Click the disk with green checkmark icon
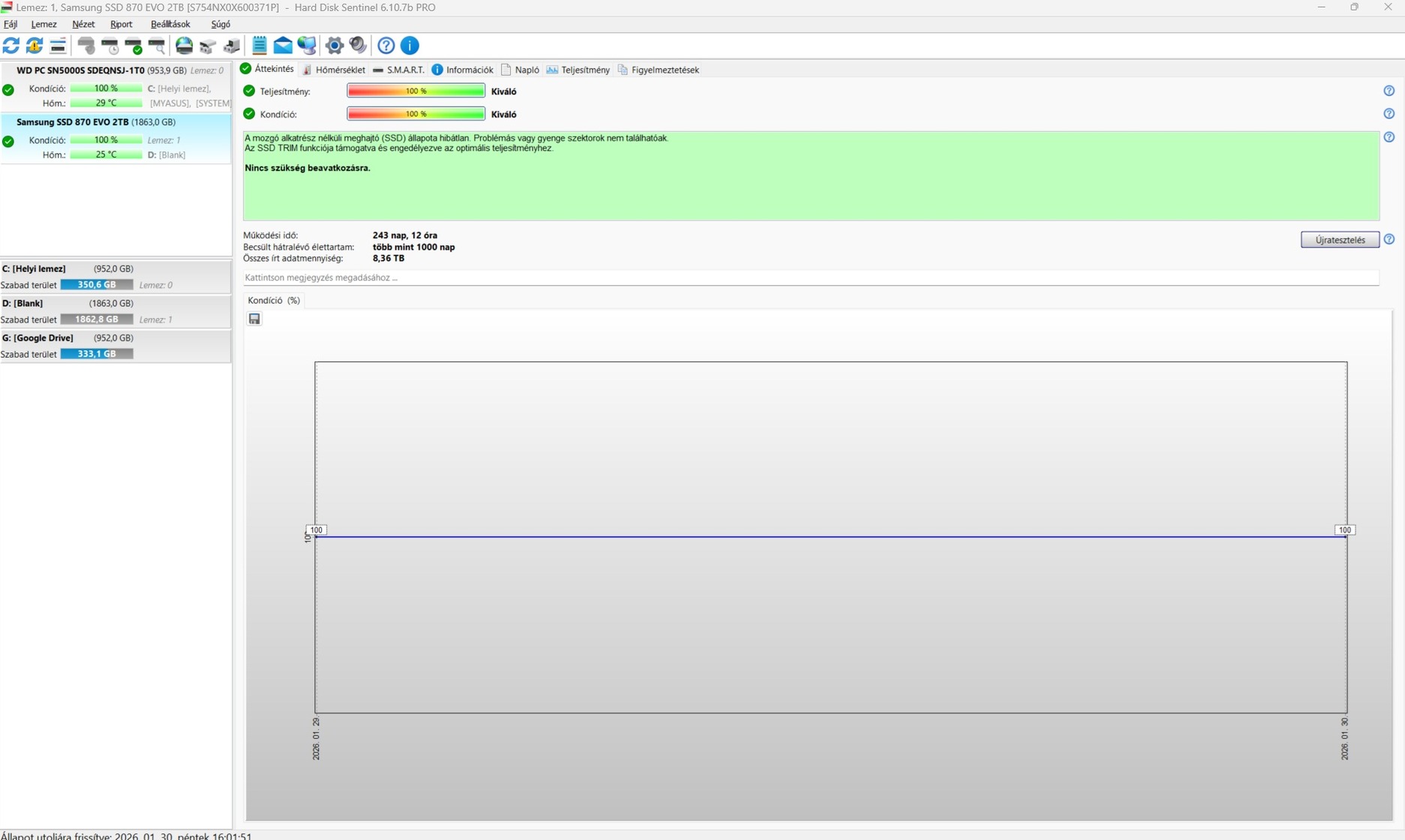The width and height of the screenshot is (1405, 840). click(134, 46)
